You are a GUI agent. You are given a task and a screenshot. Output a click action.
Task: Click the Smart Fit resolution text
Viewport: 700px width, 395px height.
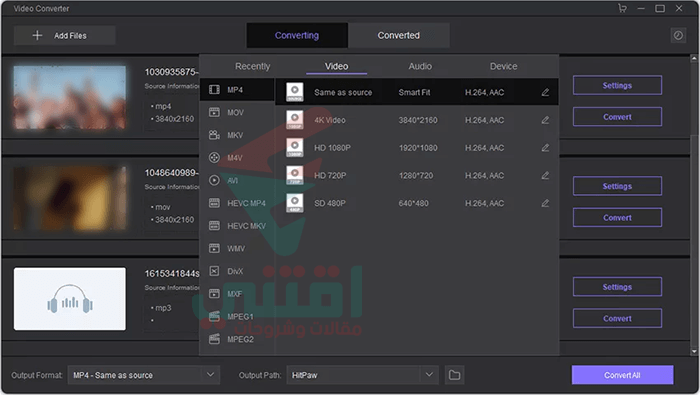coord(414,92)
